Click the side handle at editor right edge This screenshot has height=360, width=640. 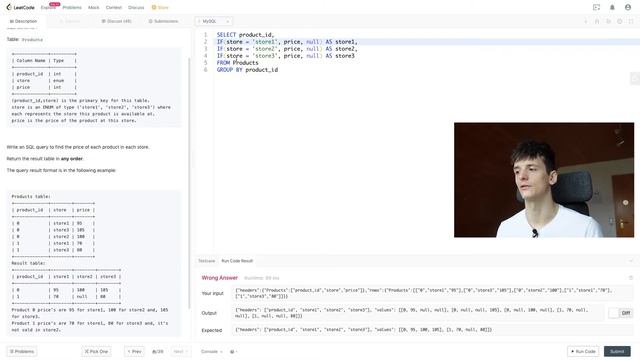pyautogui.click(x=635, y=78)
